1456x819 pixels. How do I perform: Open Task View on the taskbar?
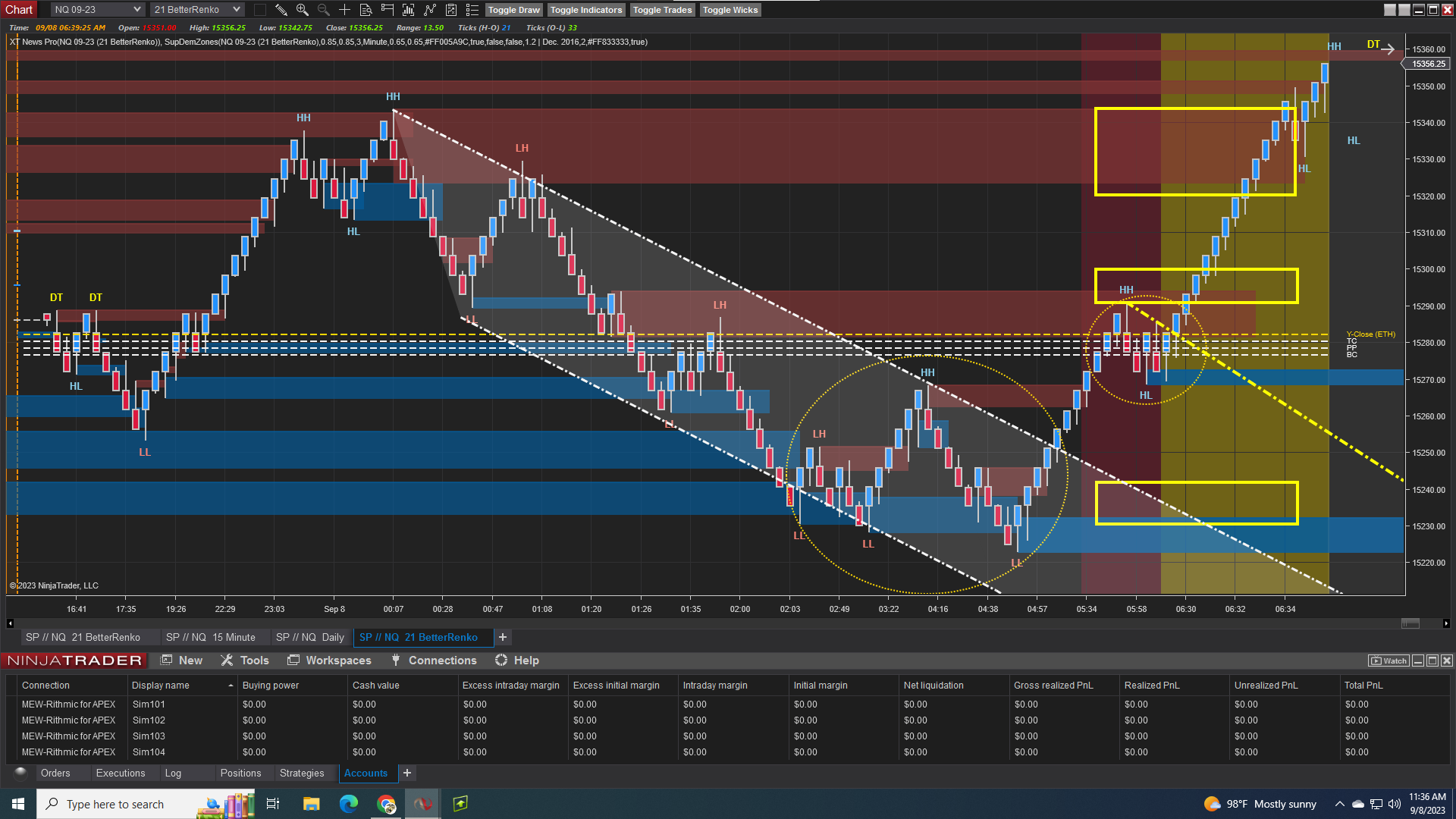273,804
